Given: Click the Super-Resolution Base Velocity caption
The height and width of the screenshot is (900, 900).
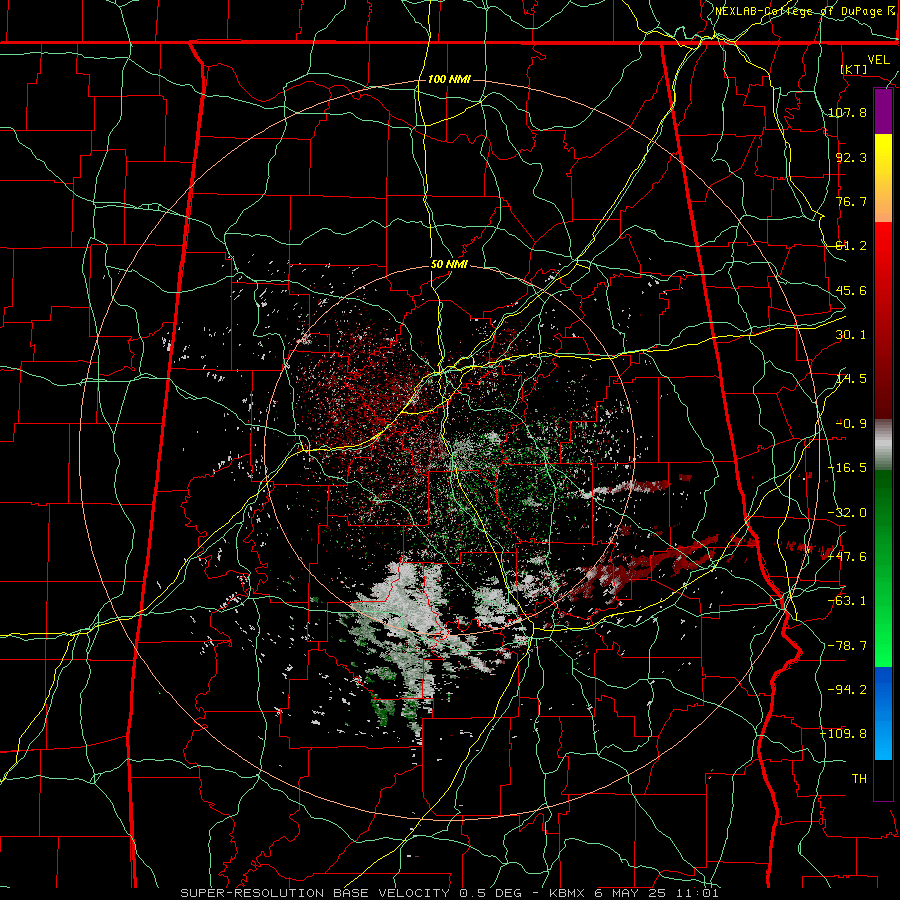Looking at the screenshot, I should pyautogui.click(x=449, y=893).
